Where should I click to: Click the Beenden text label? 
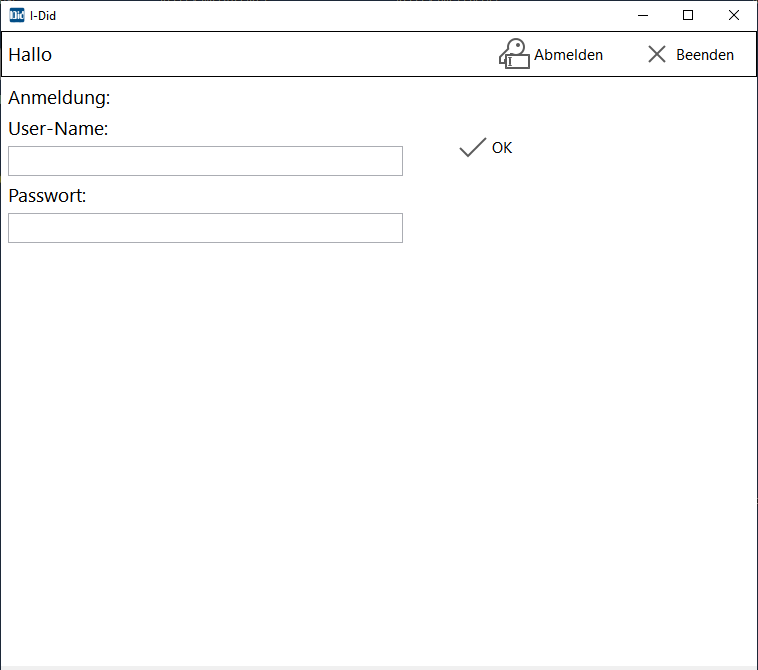[x=704, y=55]
